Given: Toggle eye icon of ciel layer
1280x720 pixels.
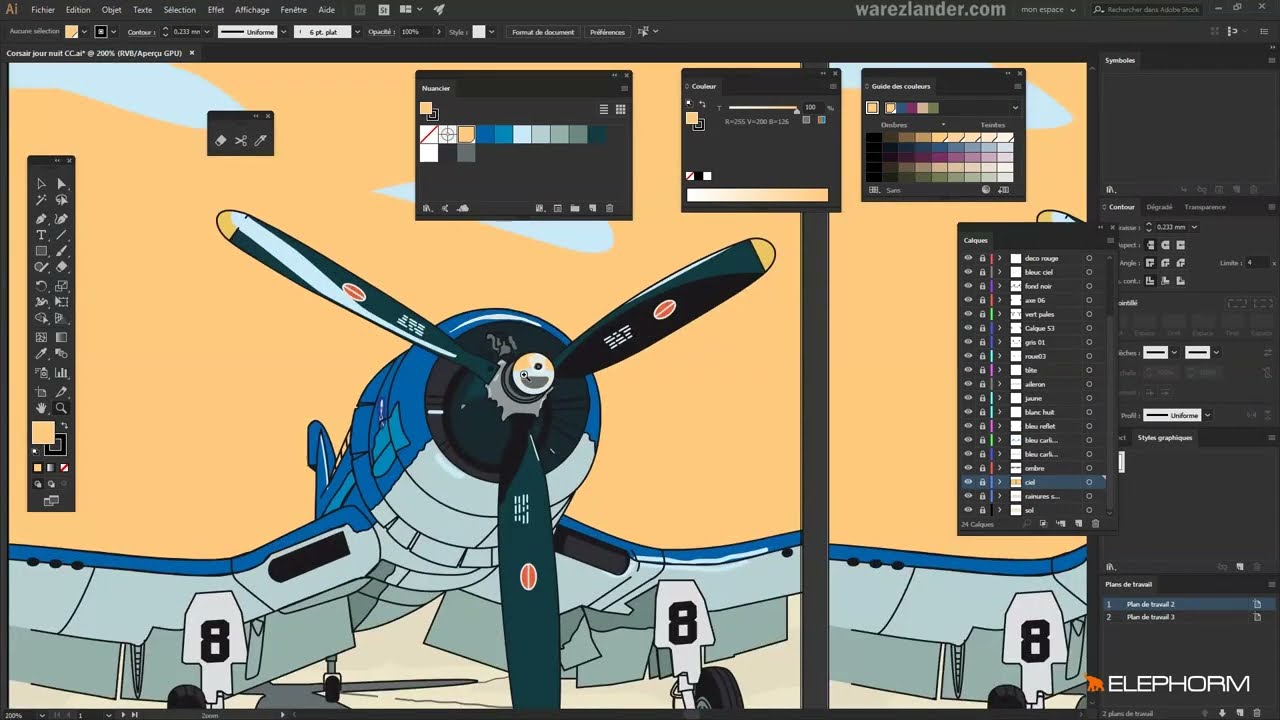Looking at the screenshot, I should pos(967,482).
